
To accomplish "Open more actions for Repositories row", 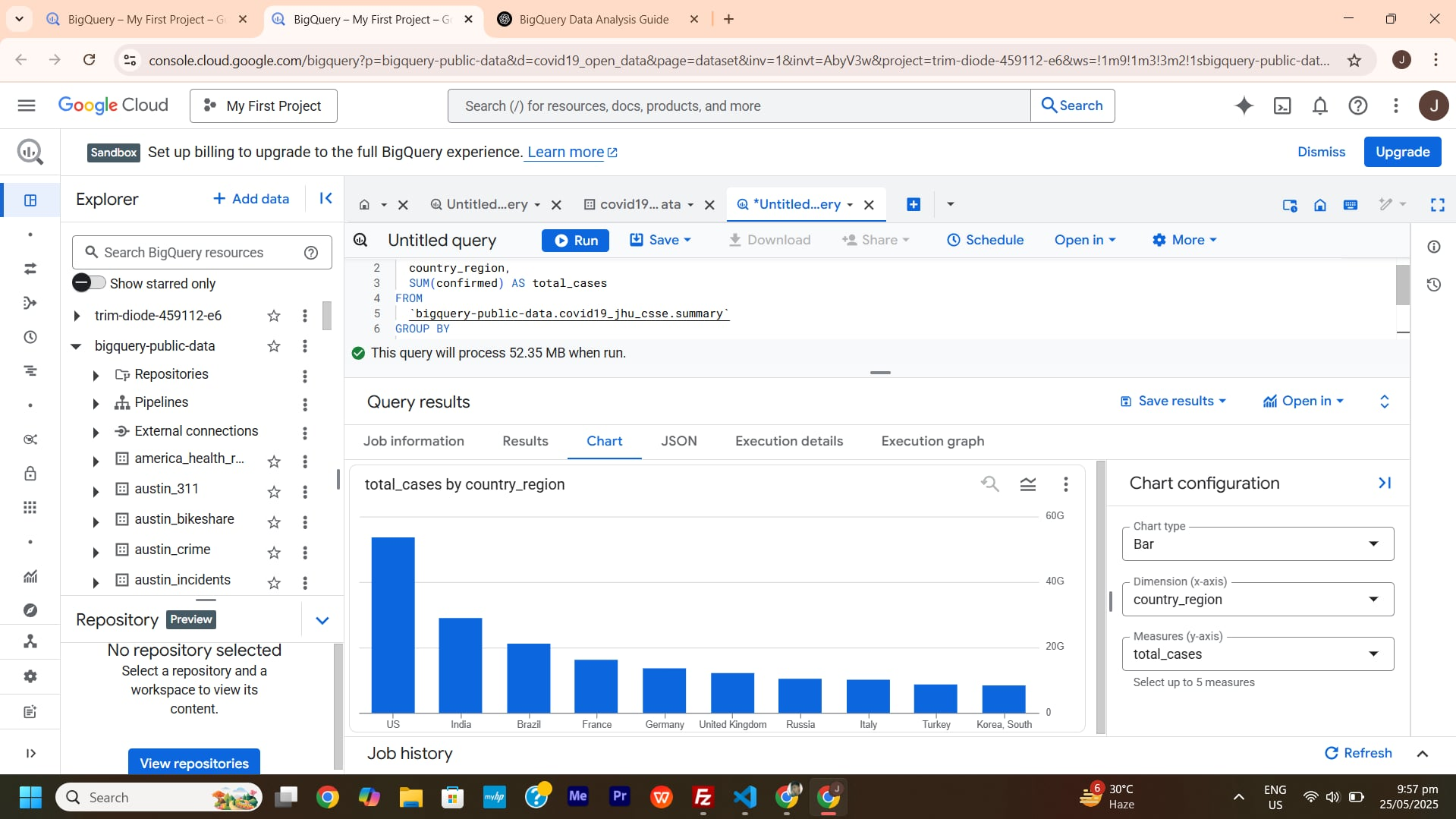I will point(305,376).
